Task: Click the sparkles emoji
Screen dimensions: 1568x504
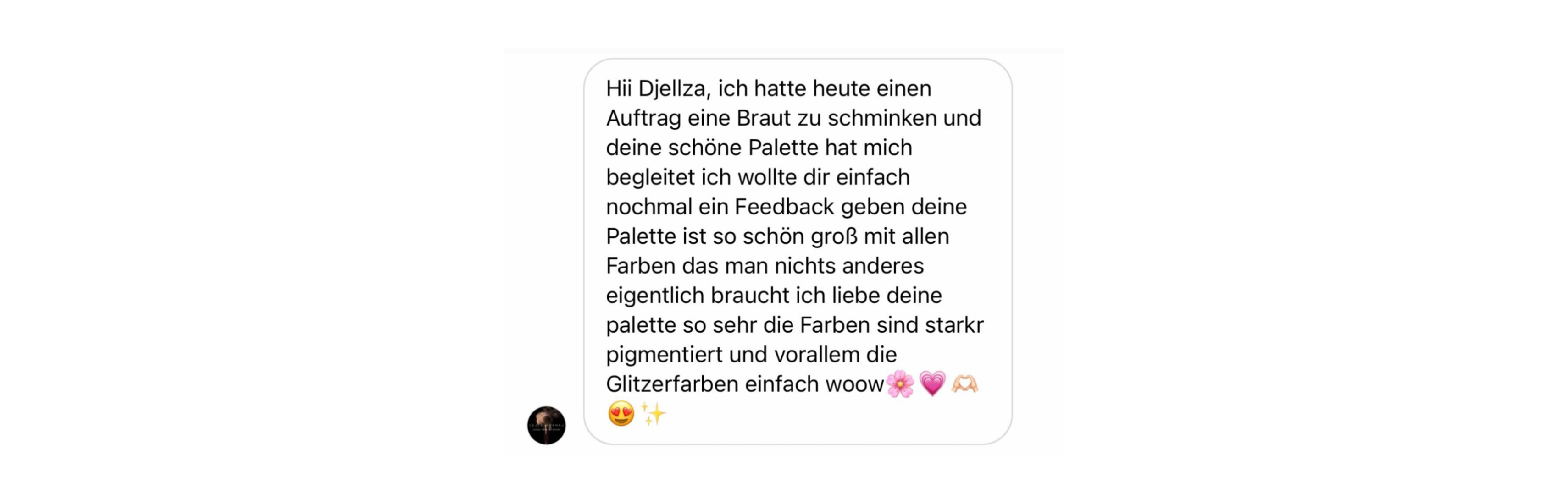Action: (x=653, y=413)
